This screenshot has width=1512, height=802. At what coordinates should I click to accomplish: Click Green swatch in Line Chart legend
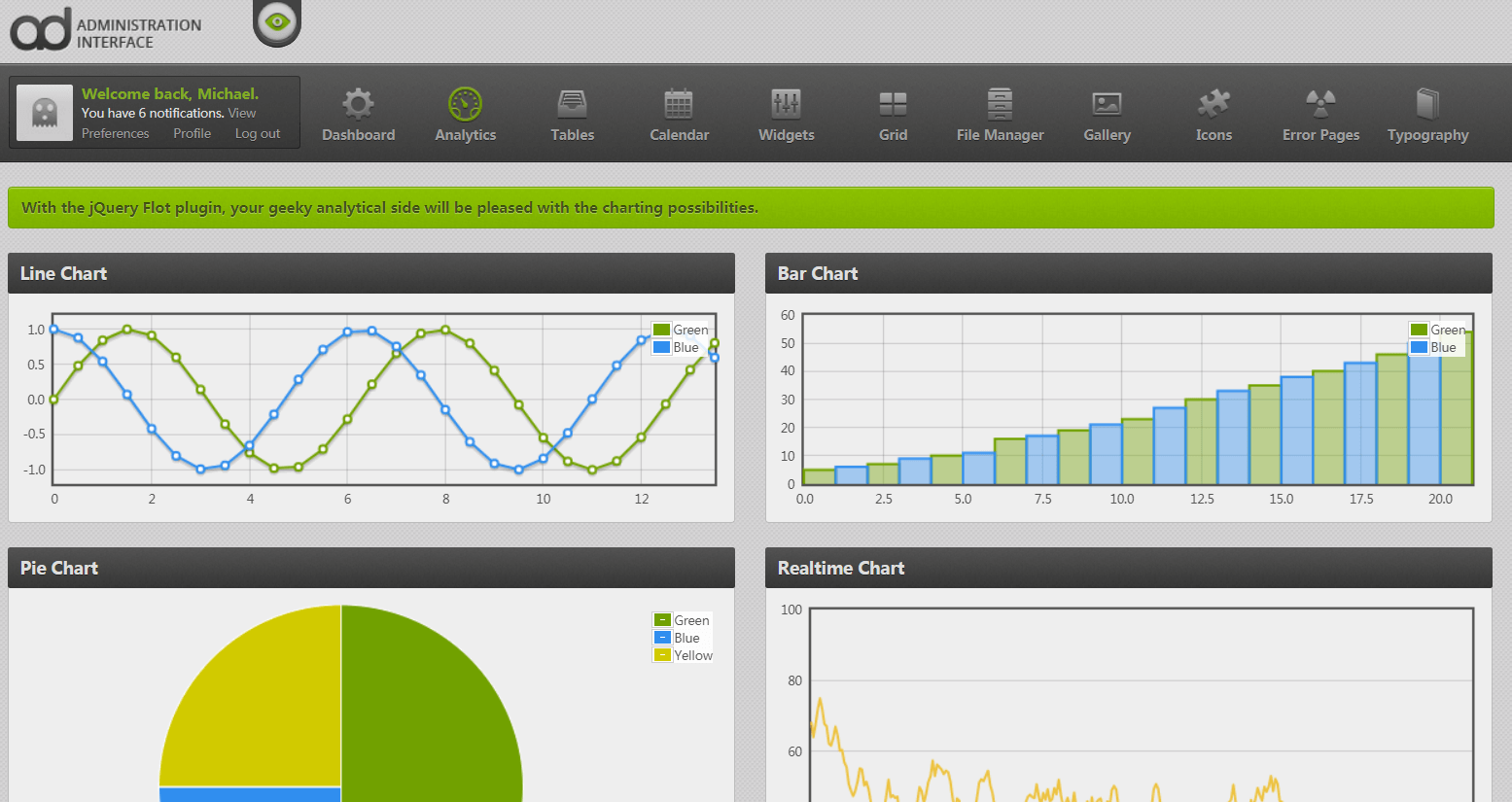point(662,331)
